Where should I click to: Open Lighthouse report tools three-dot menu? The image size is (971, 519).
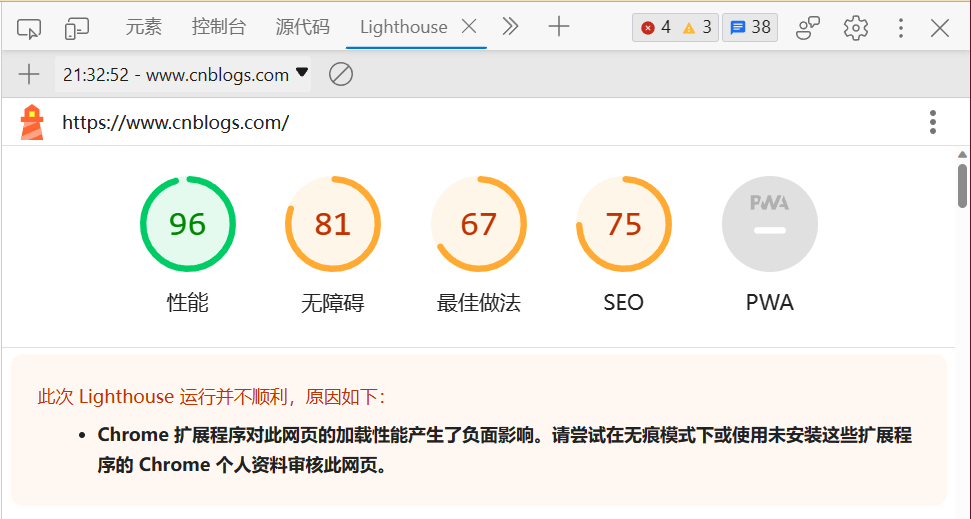pos(932,123)
